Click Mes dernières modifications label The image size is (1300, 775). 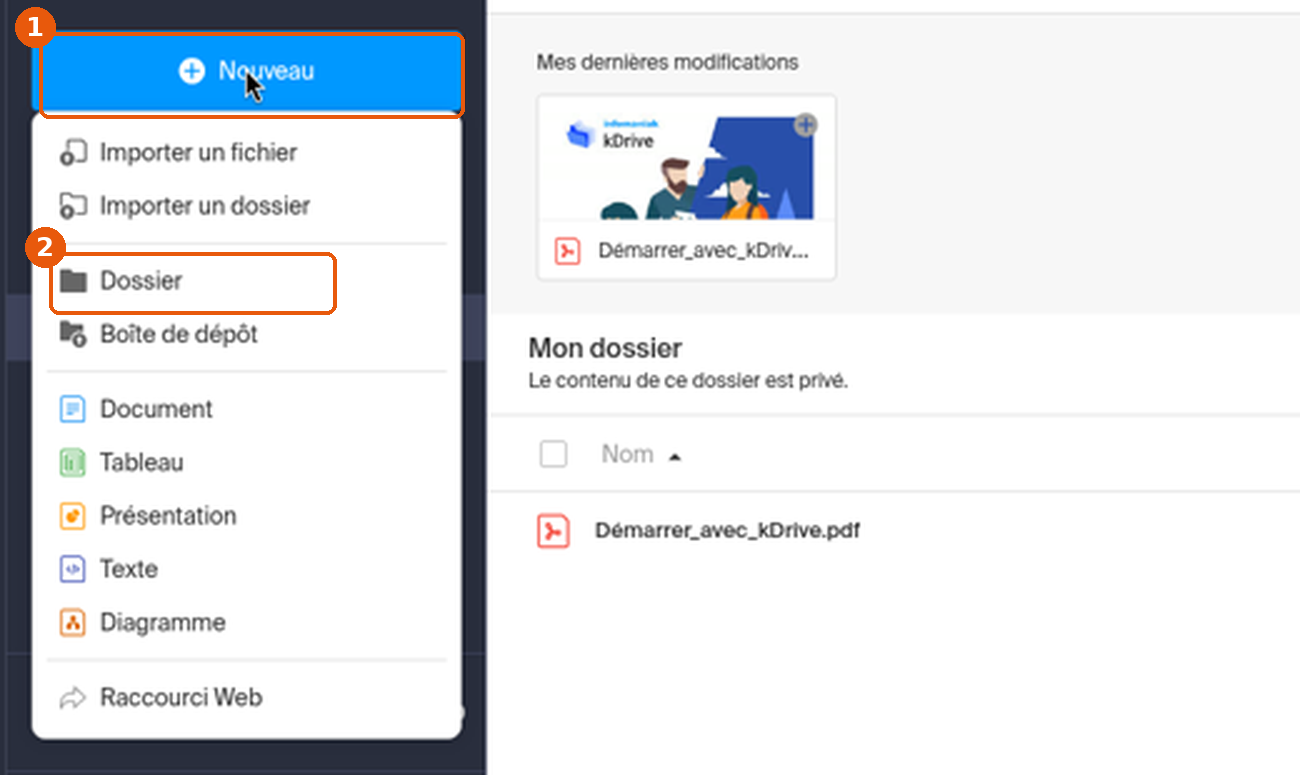click(x=667, y=62)
